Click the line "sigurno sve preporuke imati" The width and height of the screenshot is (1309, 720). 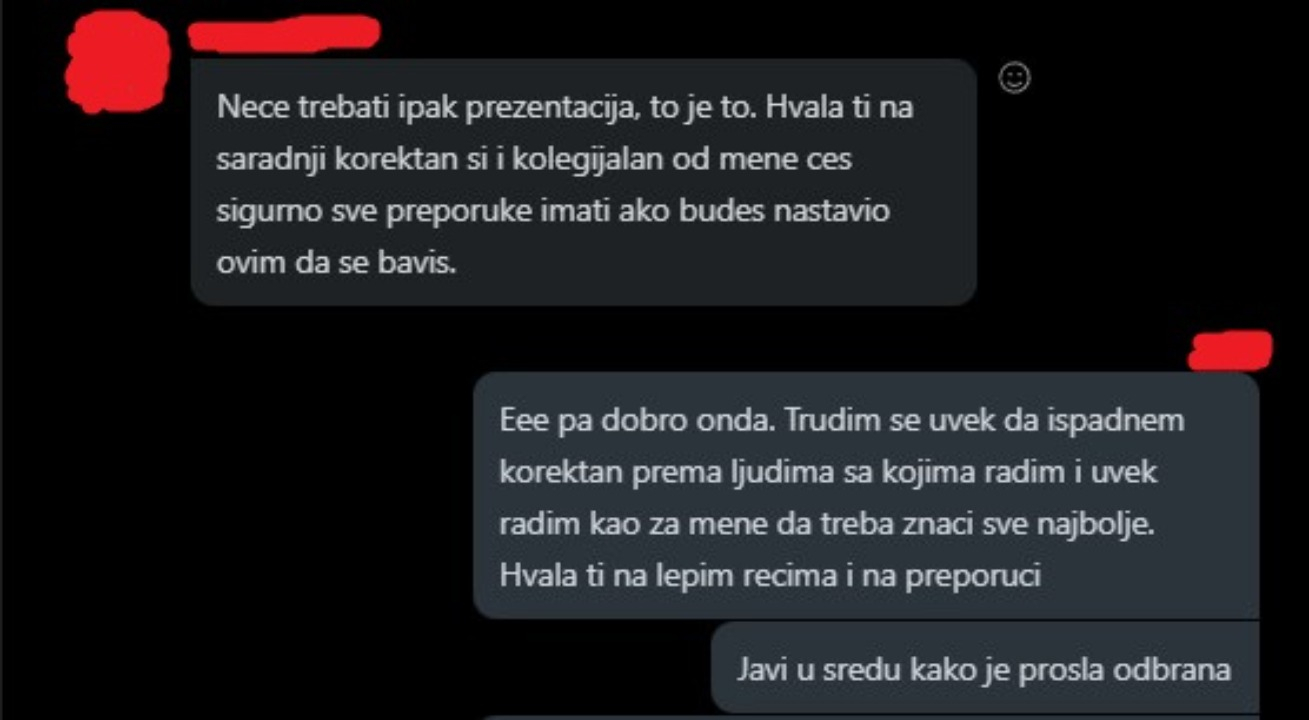[x=422, y=212]
